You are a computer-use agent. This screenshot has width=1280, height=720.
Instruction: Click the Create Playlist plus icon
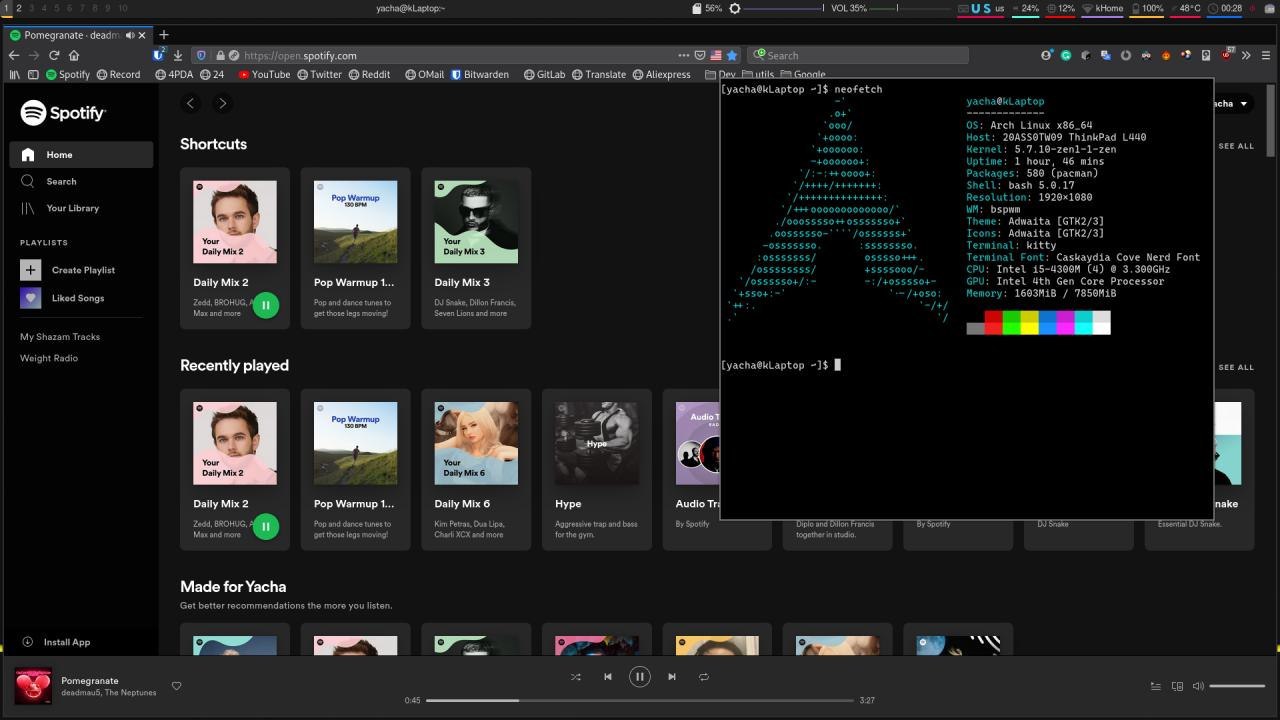click(x=30, y=270)
